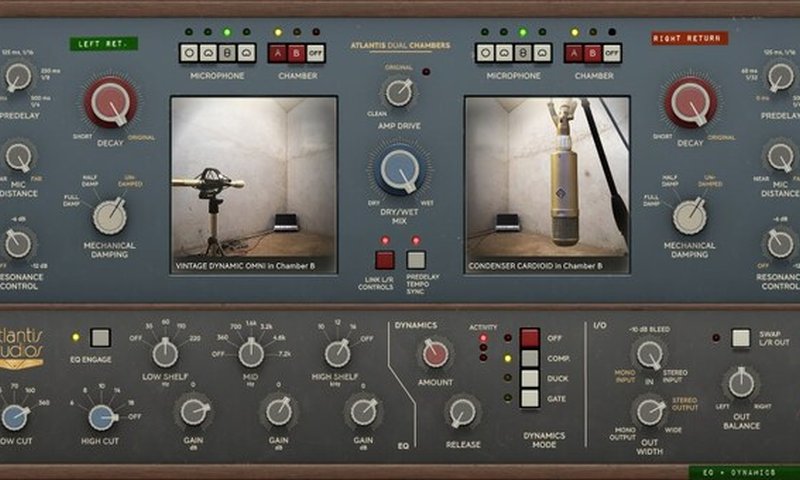Choose Chamber B for right return

click(593, 53)
